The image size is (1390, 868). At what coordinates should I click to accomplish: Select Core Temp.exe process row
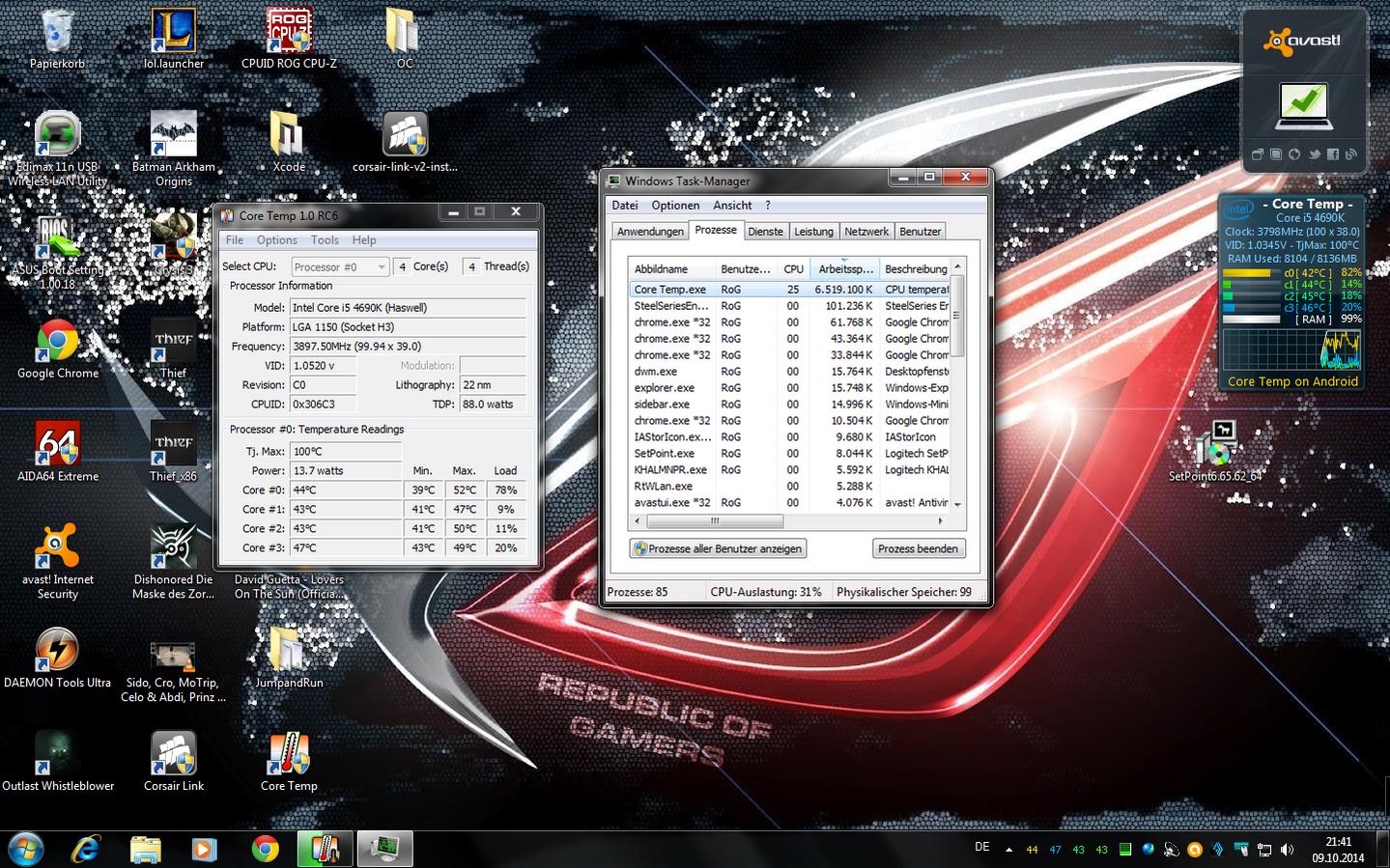(789, 290)
